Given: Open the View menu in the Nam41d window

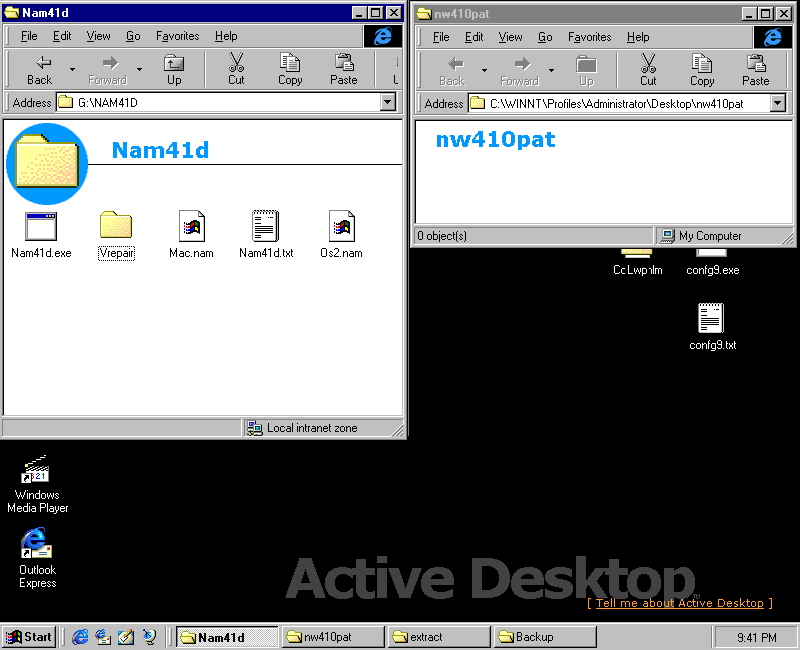Looking at the screenshot, I should [98, 36].
